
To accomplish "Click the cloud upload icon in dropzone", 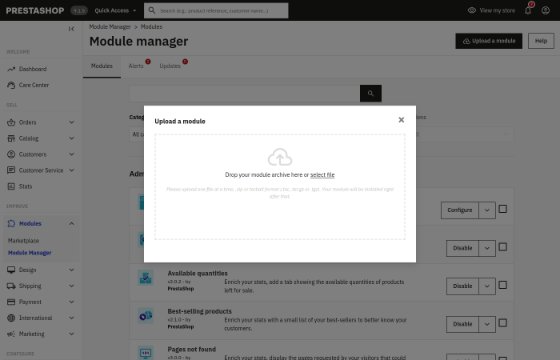I will [x=280, y=157].
